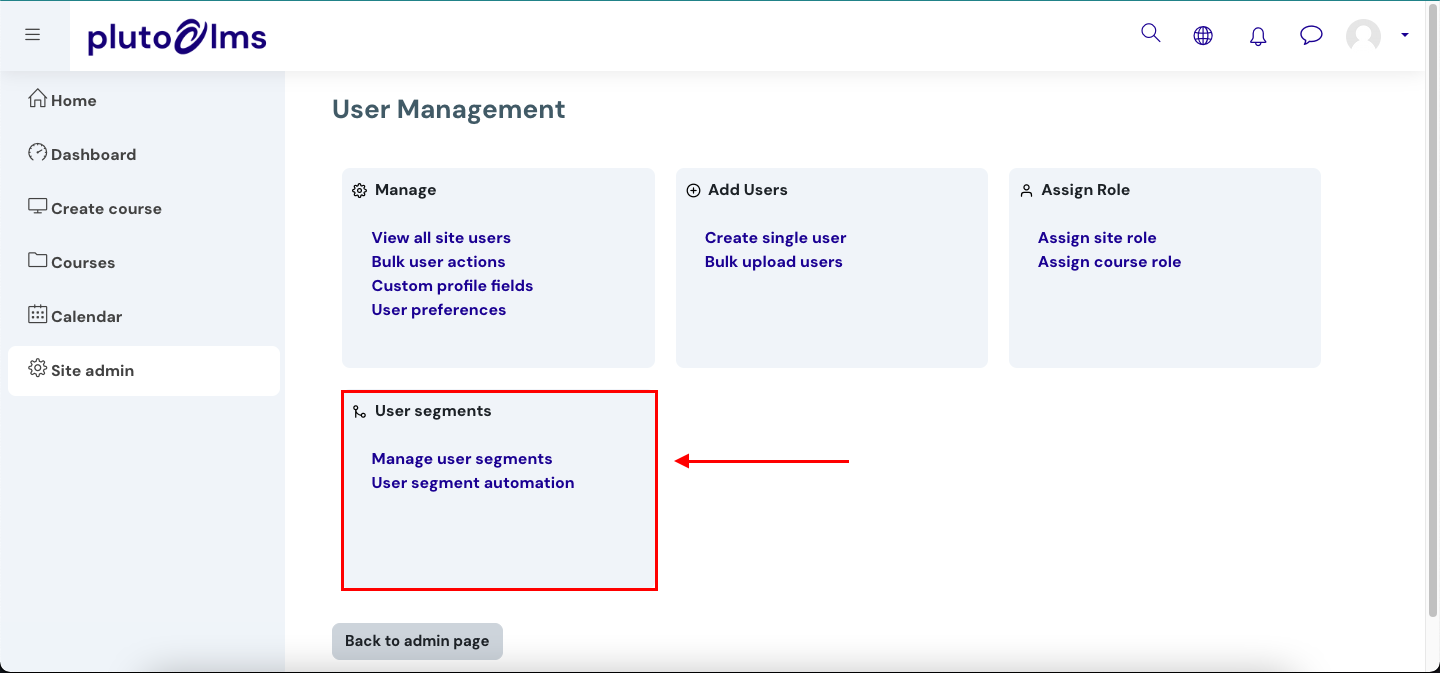Viewport: 1440px width, 673px height.
Task: Open Create single user link
Action: tap(776, 238)
